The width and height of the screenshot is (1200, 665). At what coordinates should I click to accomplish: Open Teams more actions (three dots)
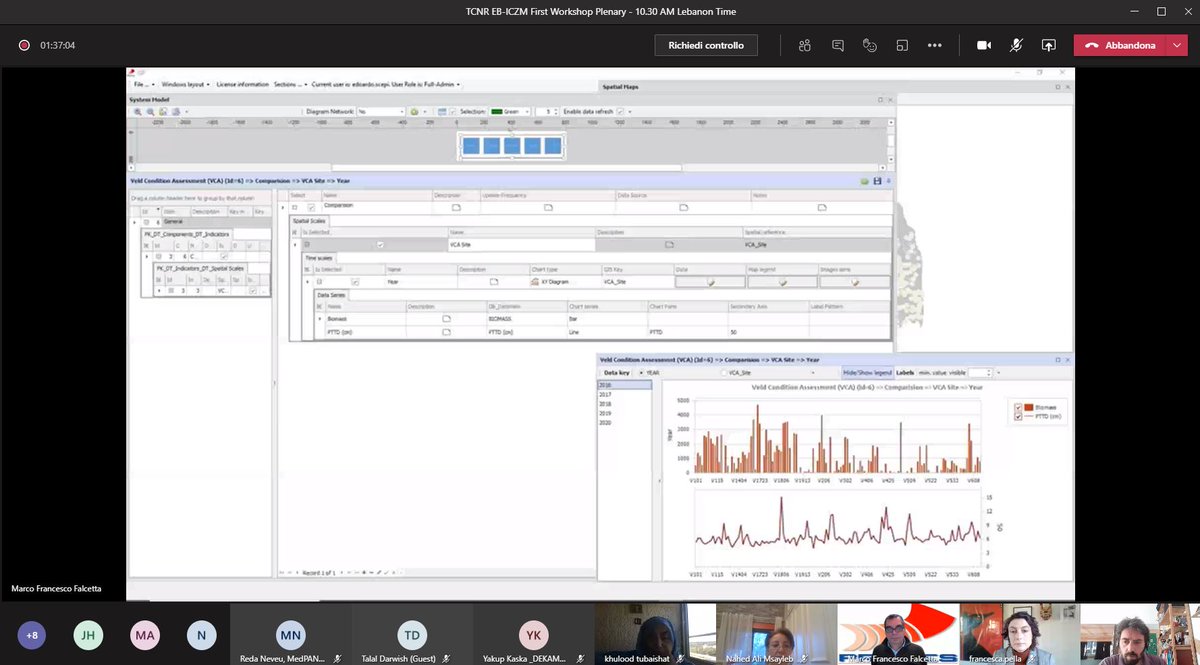point(935,45)
